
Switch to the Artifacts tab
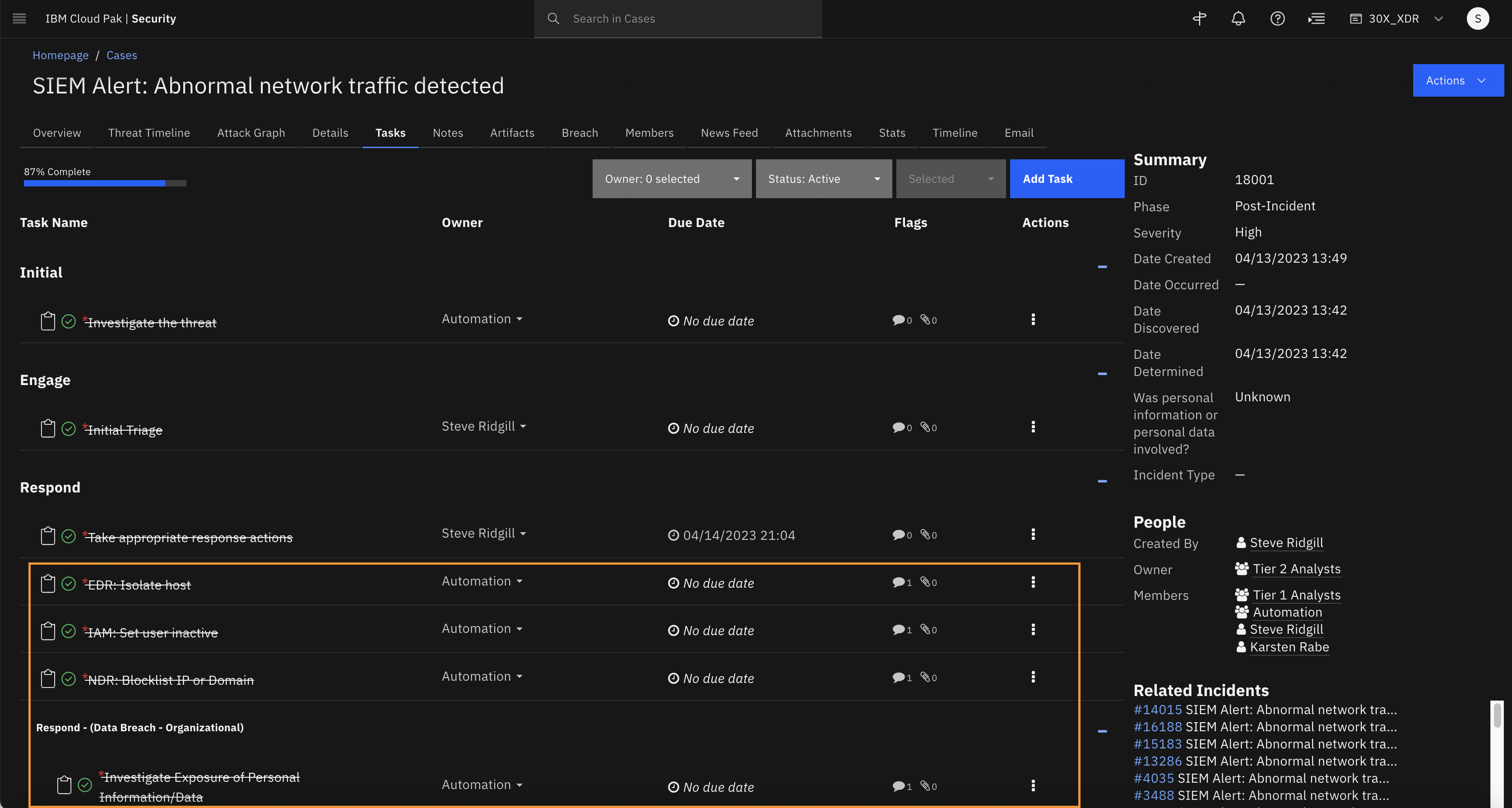tap(512, 133)
